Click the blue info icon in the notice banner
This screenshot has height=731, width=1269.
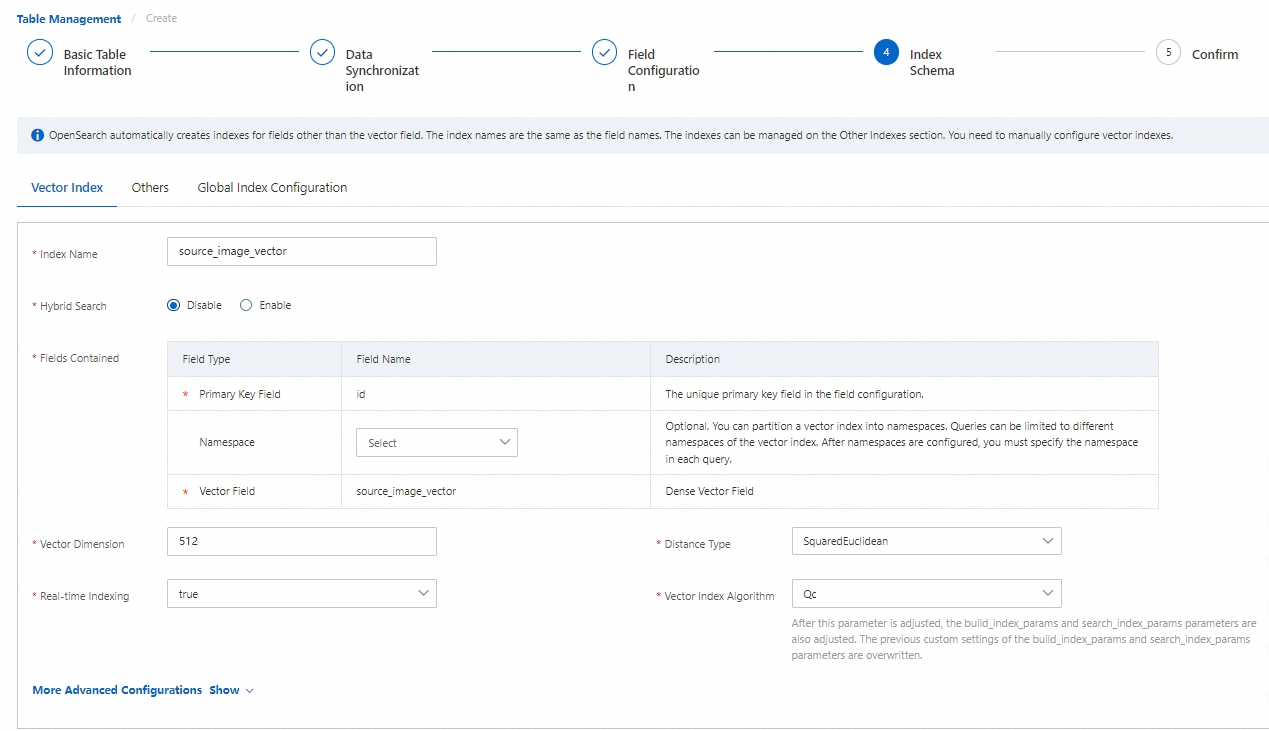[x=37, y=135]
